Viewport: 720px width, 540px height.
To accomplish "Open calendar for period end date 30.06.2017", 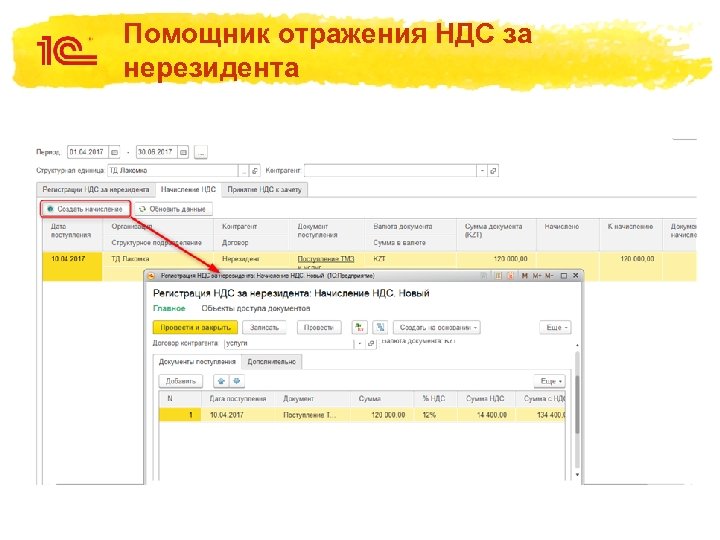I will point(183,152).
